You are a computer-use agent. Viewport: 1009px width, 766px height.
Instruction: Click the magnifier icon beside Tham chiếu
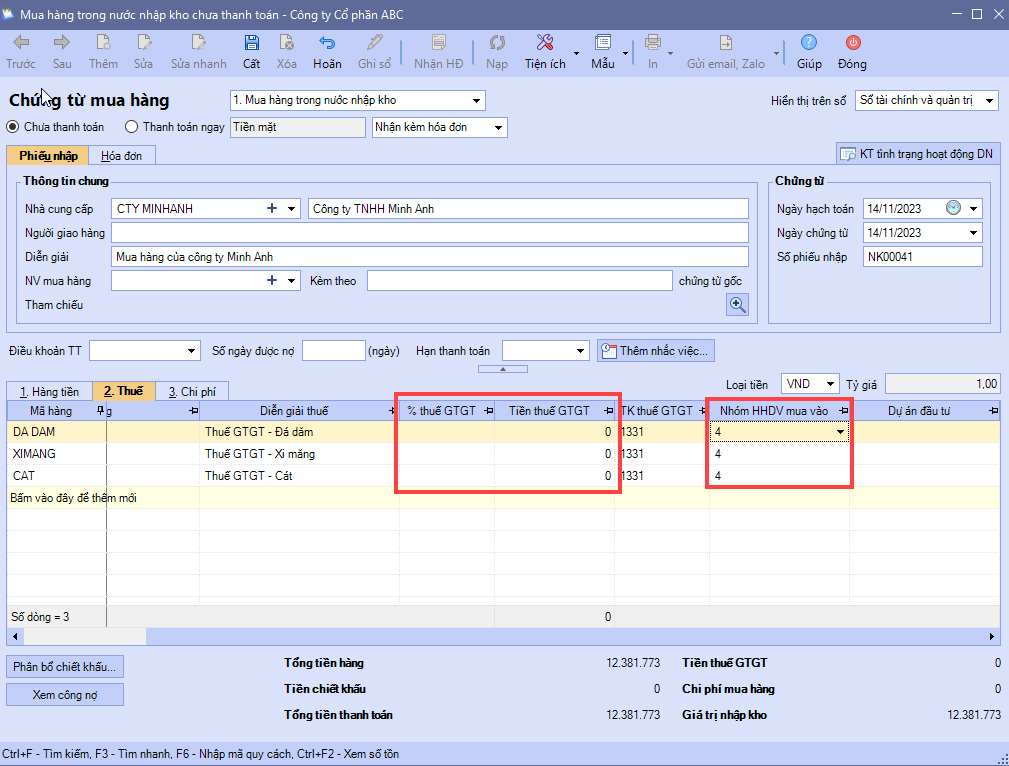point(738,305)
